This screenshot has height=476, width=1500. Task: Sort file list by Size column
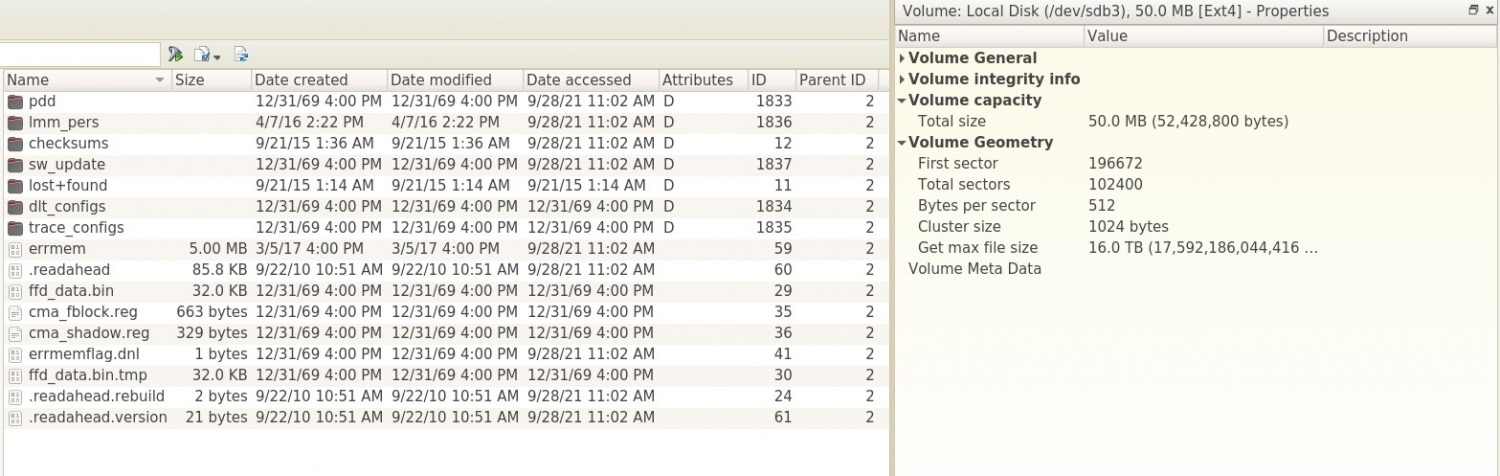[209, 80]
